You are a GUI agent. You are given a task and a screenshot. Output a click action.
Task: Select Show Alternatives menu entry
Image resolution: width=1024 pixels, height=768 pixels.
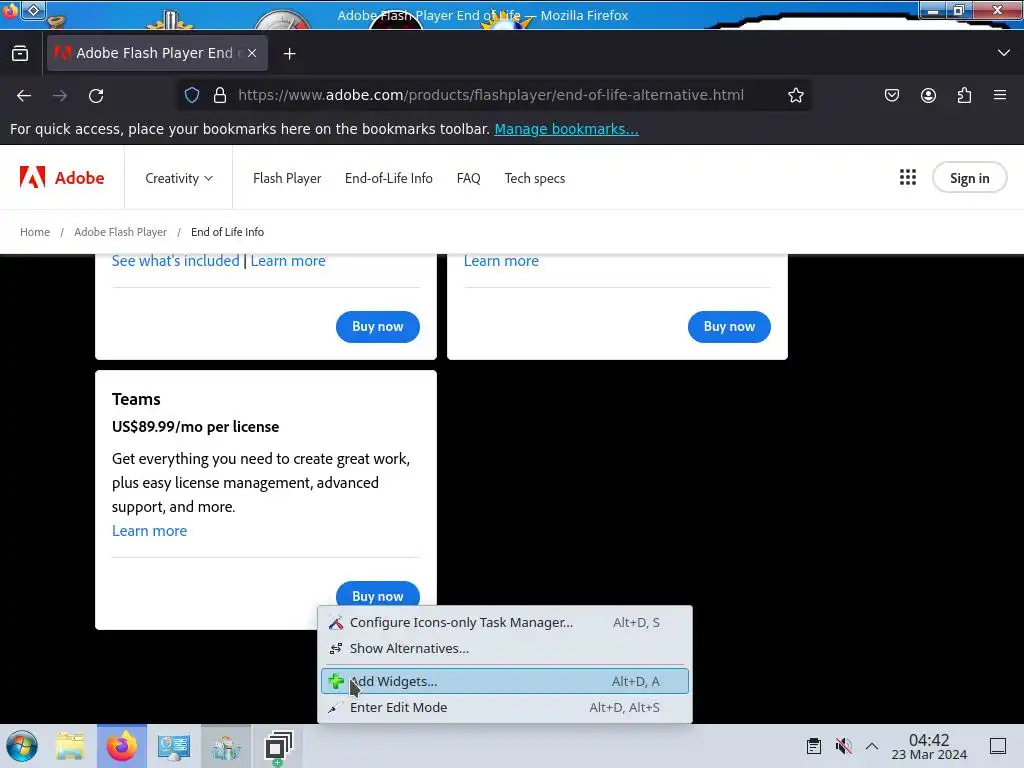tap(505, 648)
